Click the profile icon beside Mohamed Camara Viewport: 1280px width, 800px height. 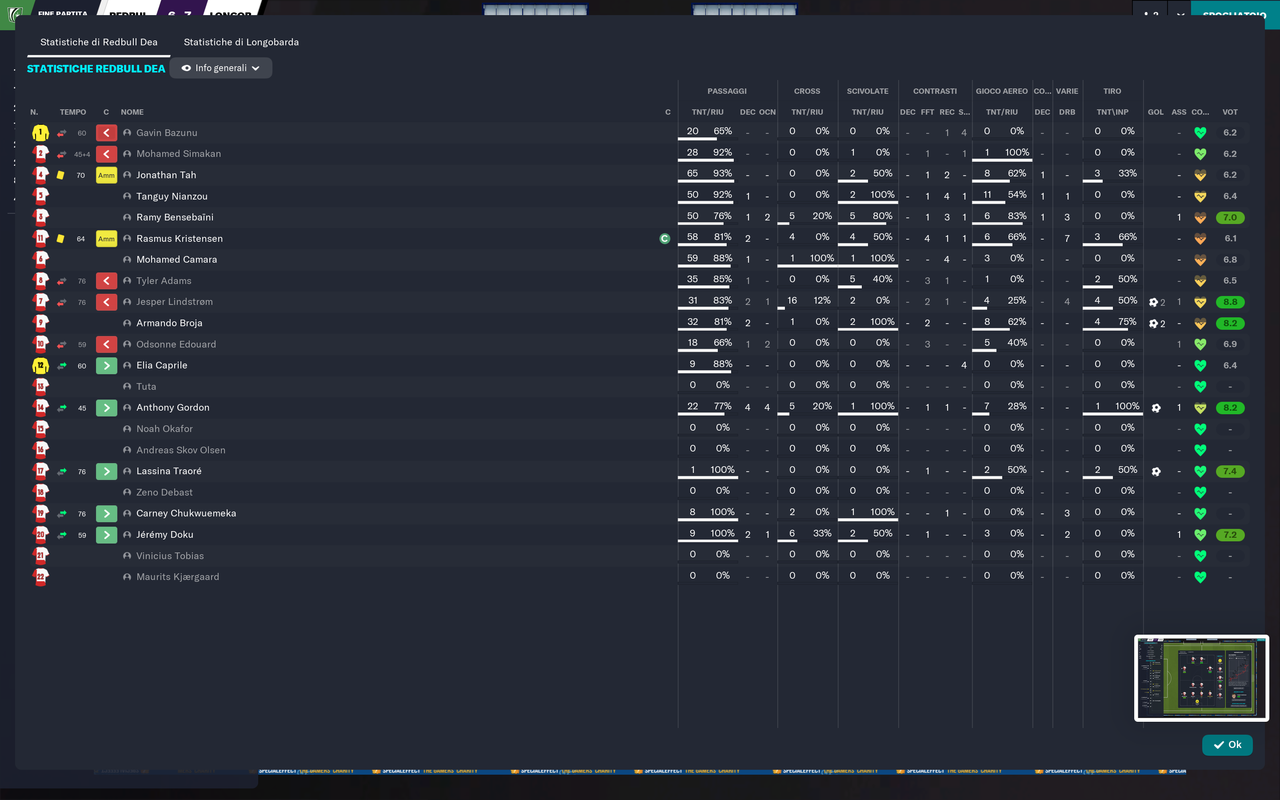click(127, 260)
